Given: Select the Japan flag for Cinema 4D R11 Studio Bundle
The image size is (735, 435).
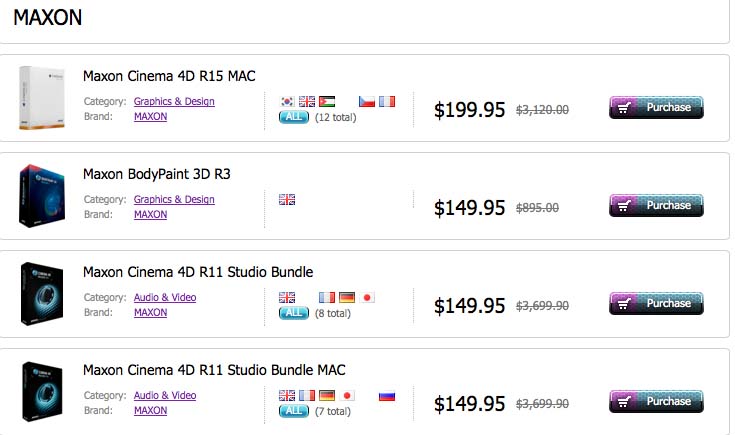Looking at the screenshot, I should click(367, 297).
